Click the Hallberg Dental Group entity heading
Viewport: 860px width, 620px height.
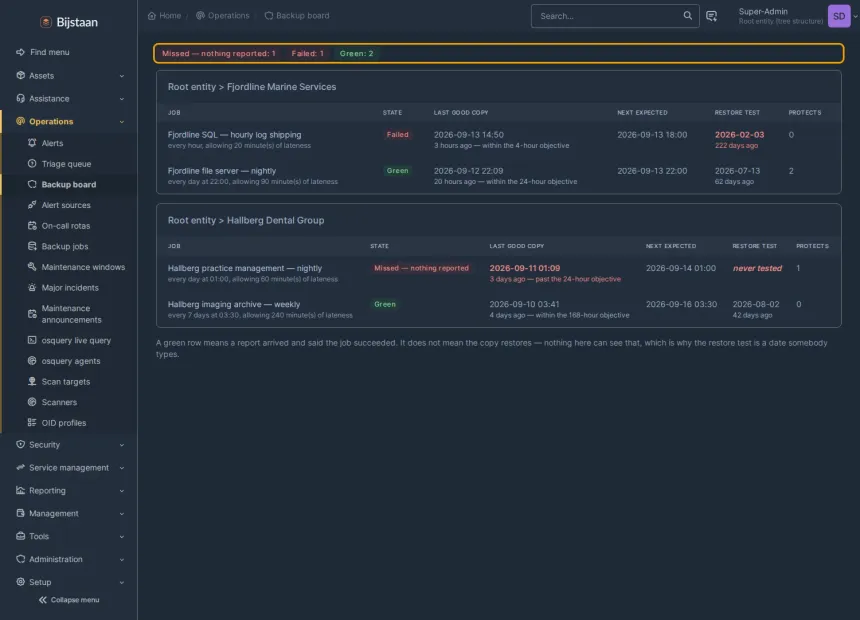pos(246,220)
